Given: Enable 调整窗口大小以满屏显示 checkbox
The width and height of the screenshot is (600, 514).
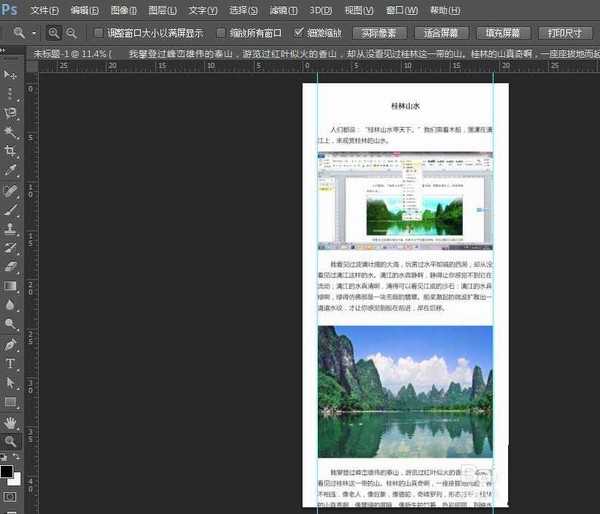Looking at the screenshot, I should point(98,33).
